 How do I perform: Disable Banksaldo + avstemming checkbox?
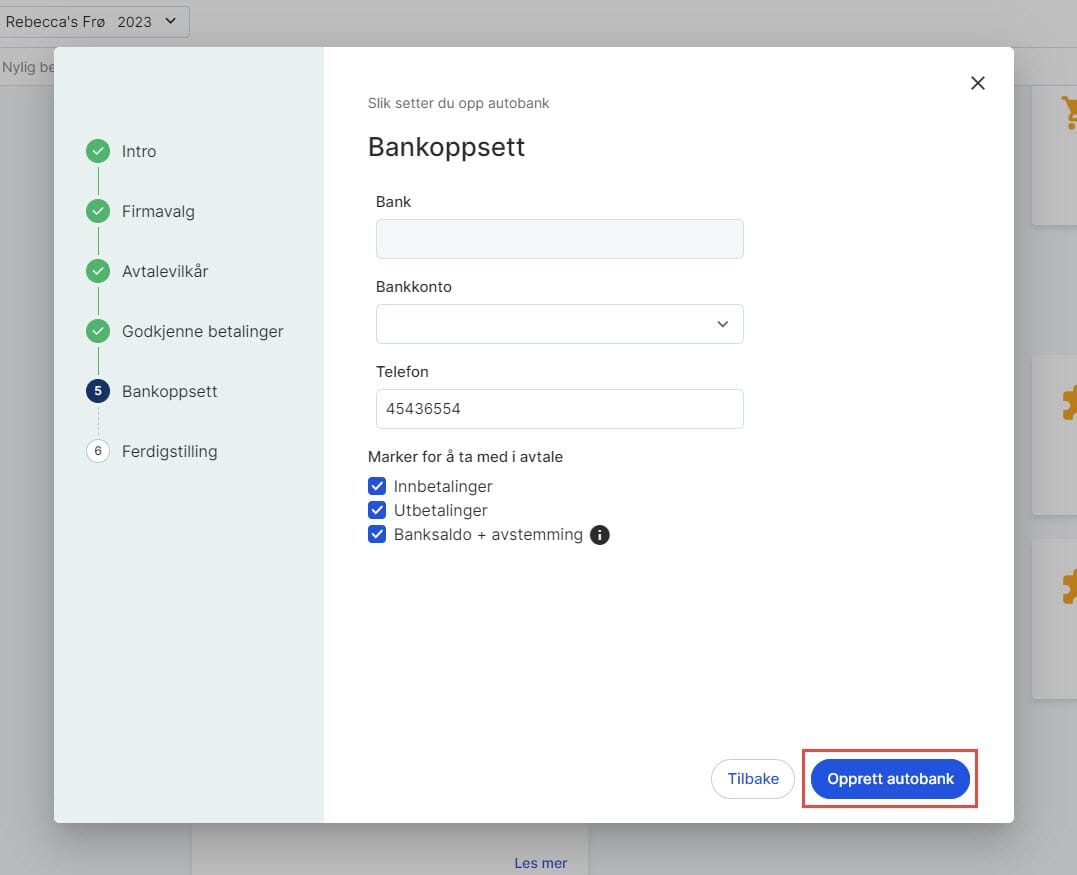pos(377,534)
